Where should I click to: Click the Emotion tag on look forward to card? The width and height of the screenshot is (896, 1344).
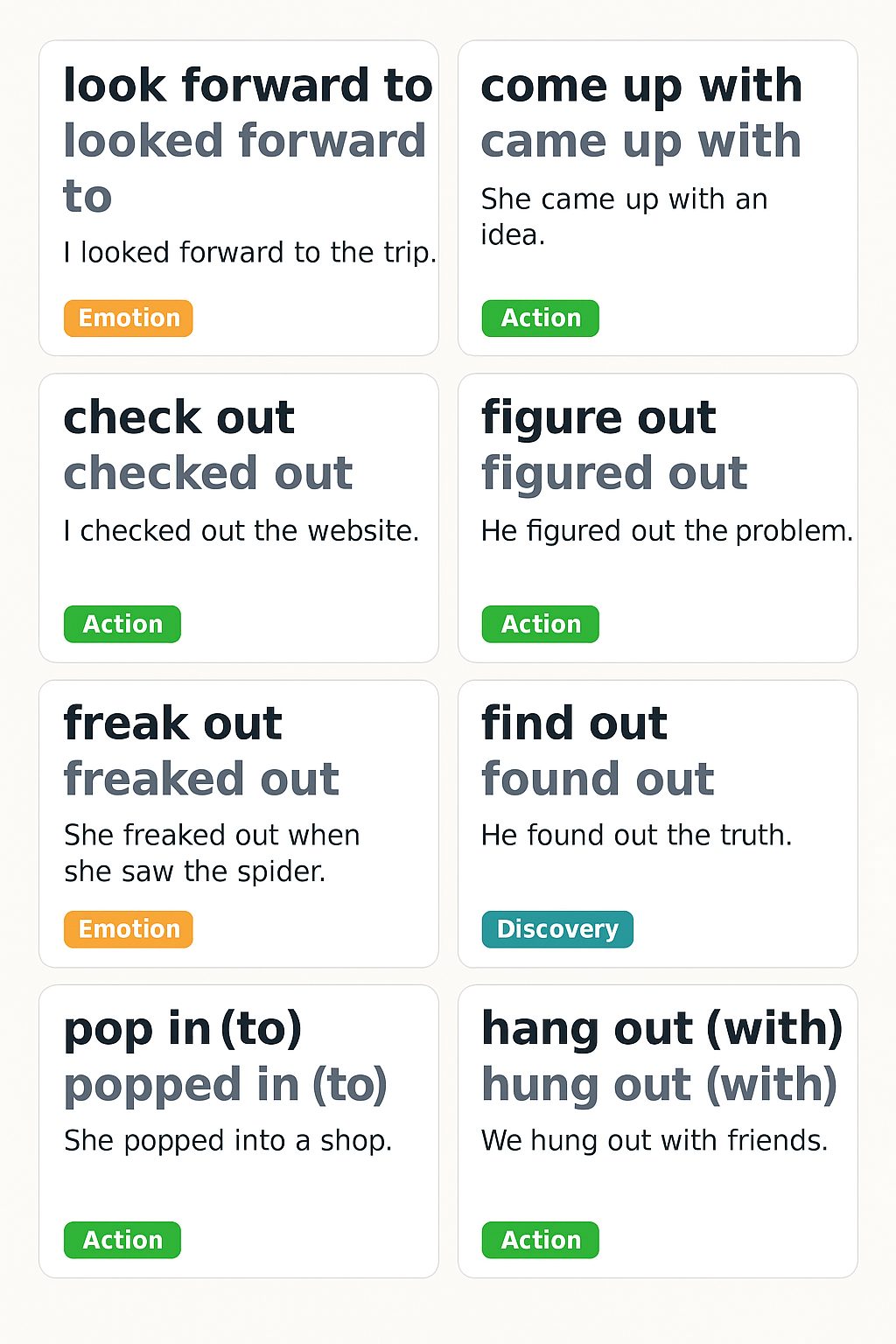point(128,318)
